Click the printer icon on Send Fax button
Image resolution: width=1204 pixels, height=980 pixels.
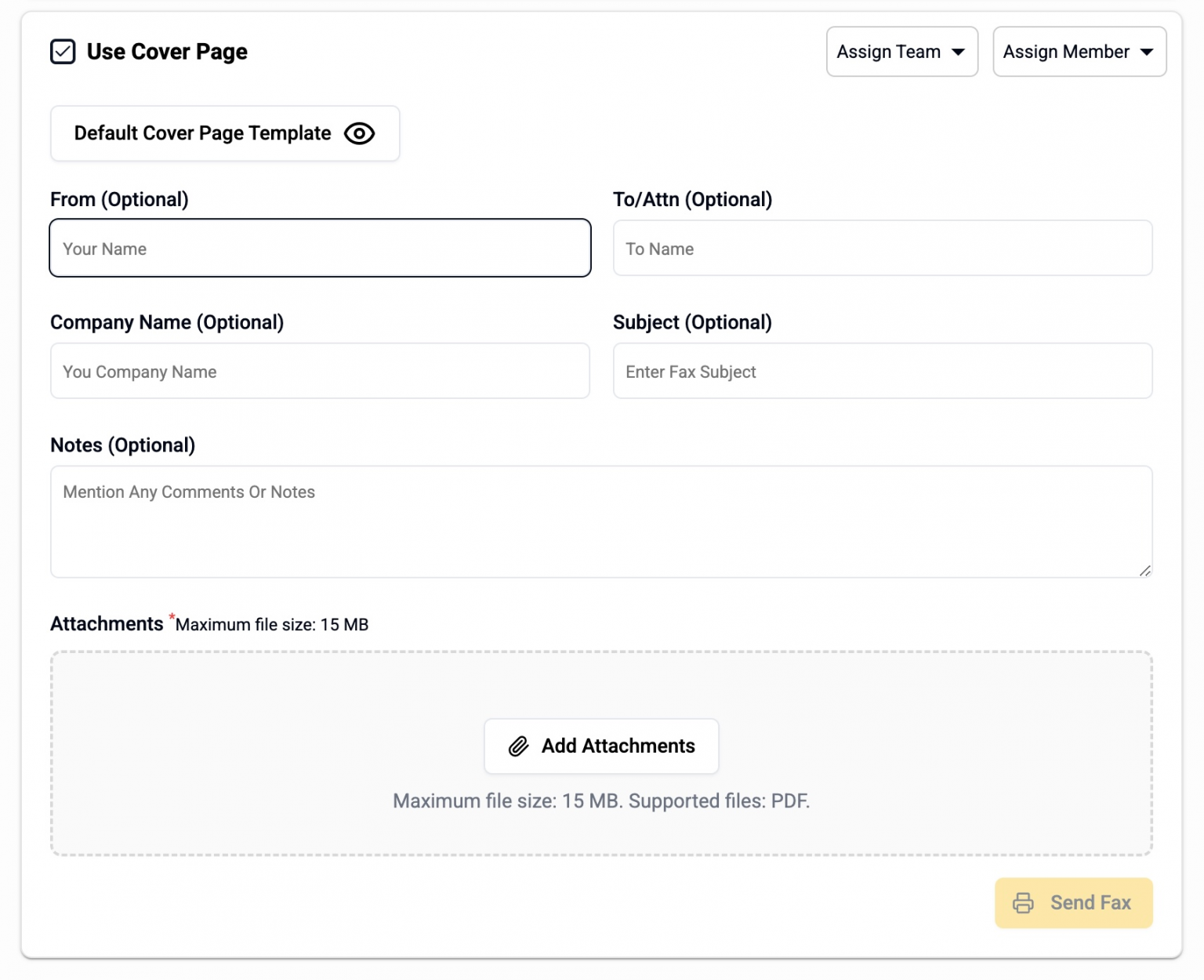(1023, 902)
